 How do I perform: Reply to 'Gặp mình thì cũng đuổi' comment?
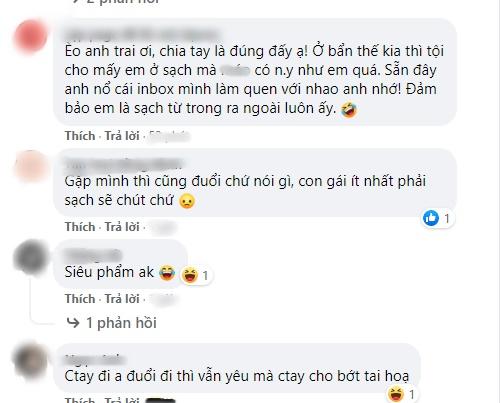[122, 227]
